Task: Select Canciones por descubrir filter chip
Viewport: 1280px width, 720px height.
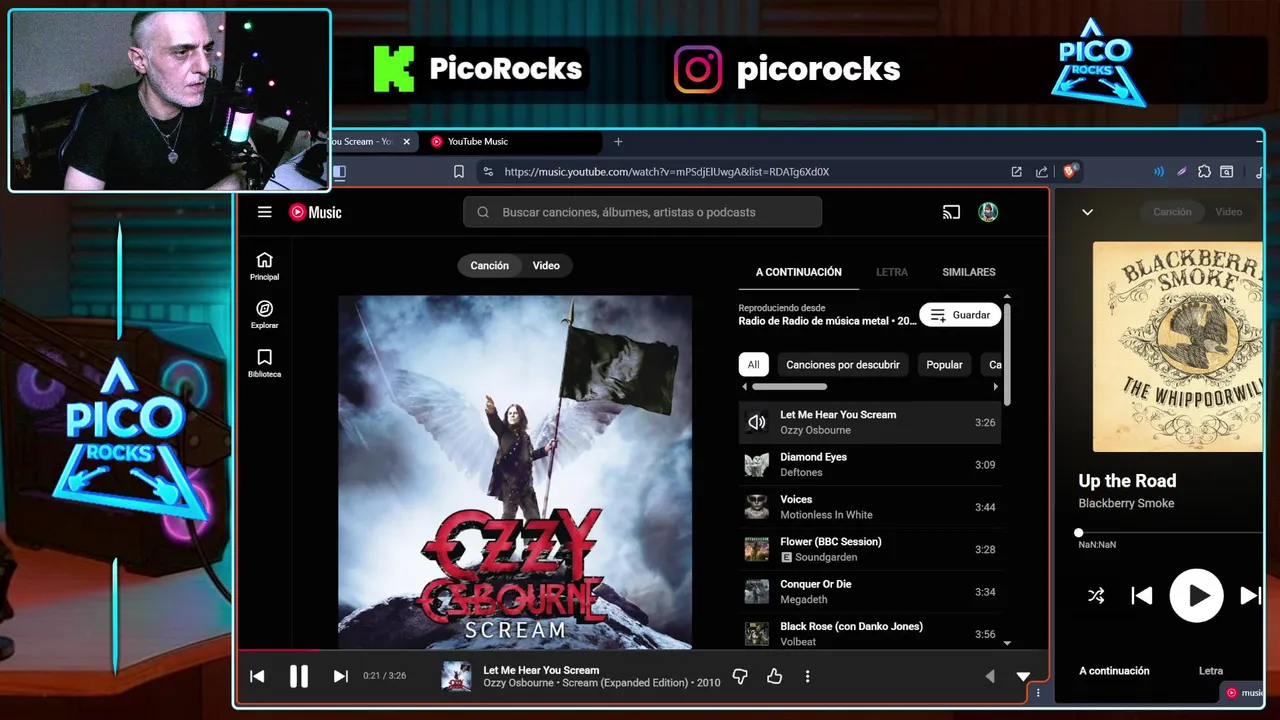Action: [x=843, y=365]
